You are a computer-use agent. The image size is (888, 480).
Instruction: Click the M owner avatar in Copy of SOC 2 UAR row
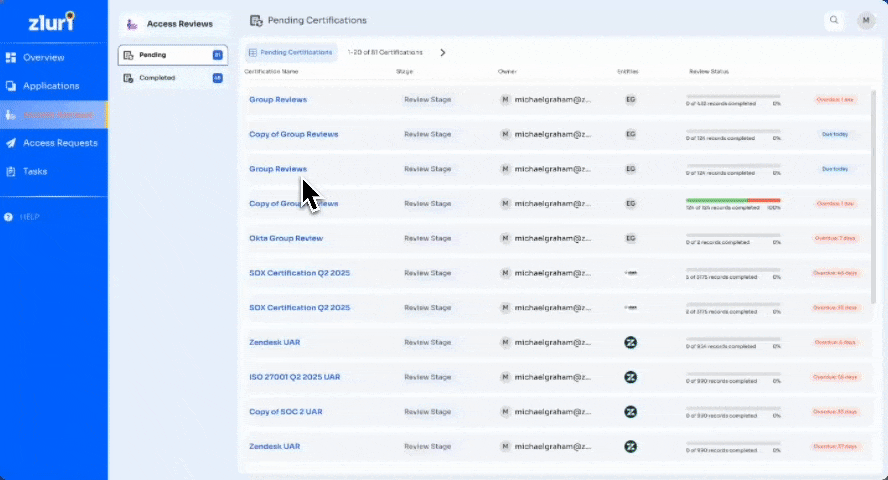point(505,412)
